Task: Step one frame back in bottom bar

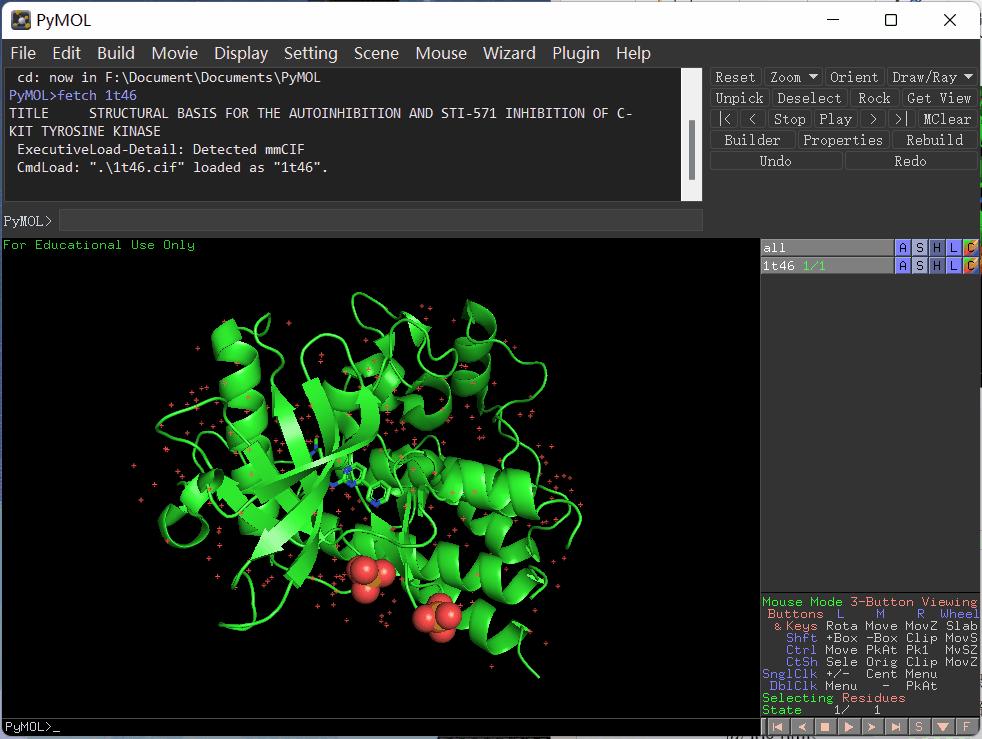Action: pos(801,727)
